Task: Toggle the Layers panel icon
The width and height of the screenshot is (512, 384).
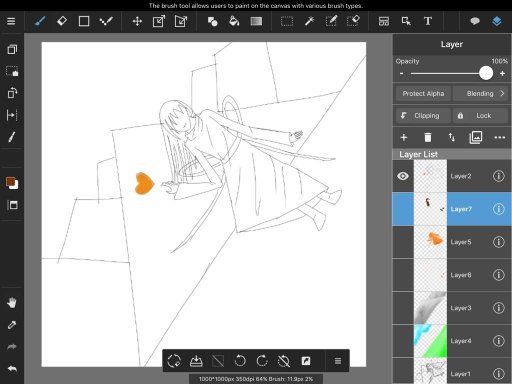Action: (x=497, y=21)
